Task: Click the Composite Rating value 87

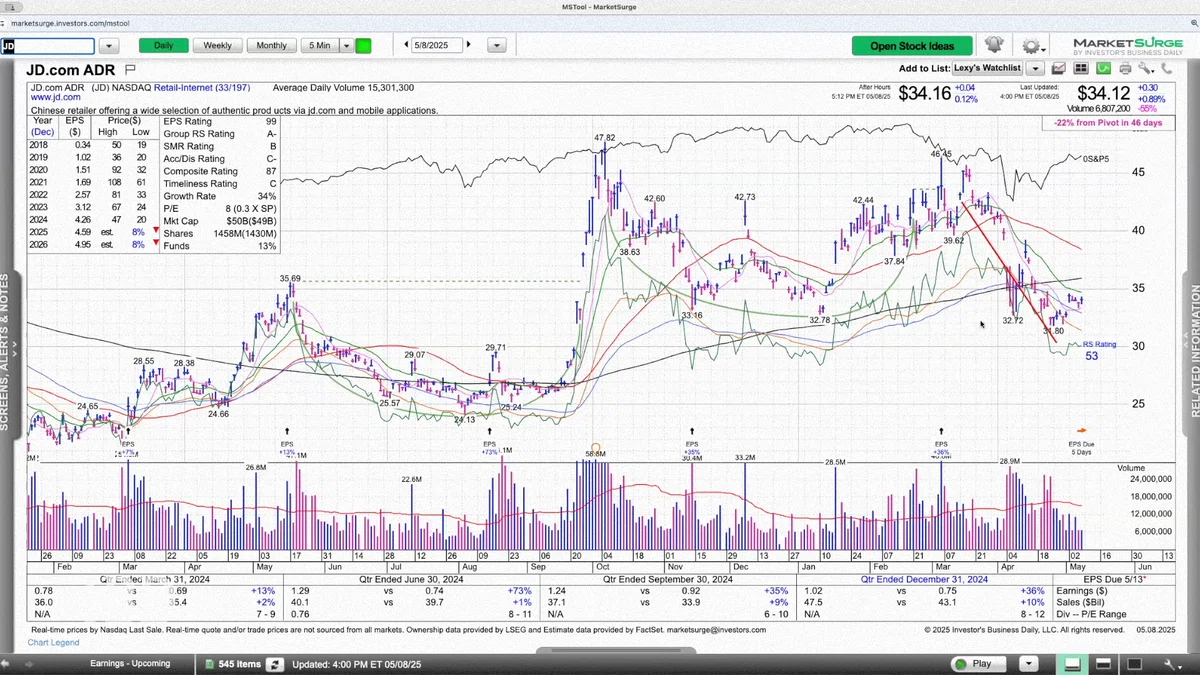Action: 270,171
